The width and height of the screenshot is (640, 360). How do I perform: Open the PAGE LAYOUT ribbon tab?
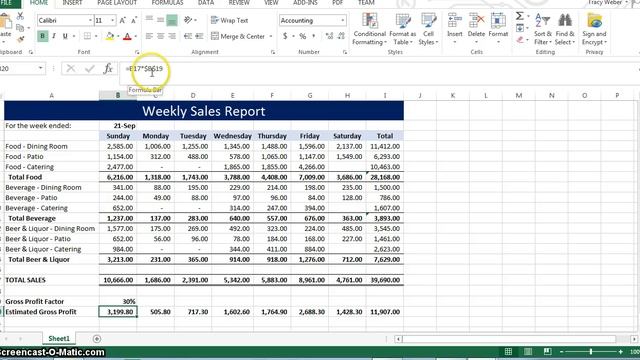(x=117, y=3)
